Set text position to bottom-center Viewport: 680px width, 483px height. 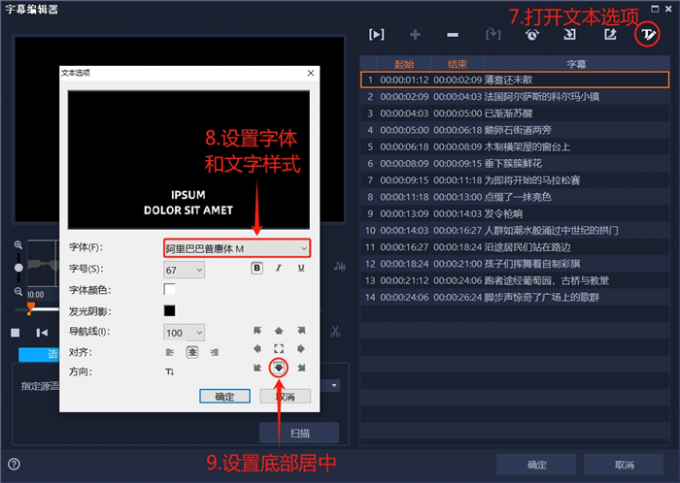[x=278, y=368]
